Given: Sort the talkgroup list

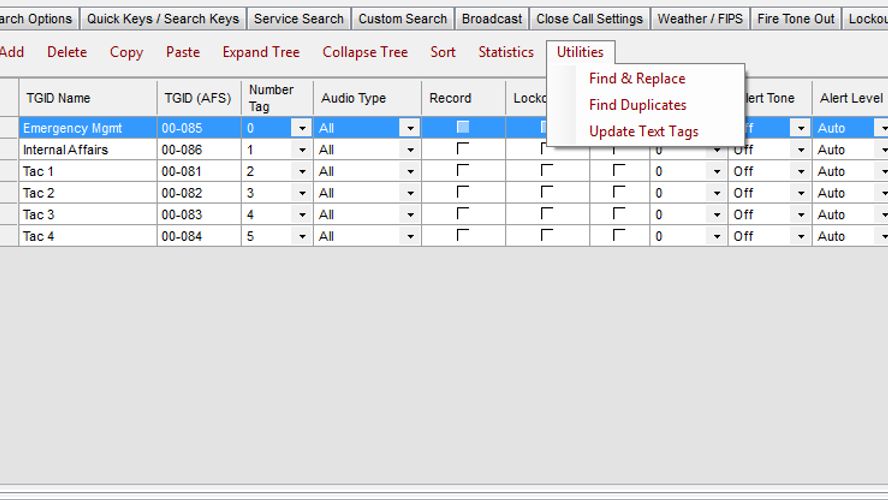Looking at the screenshot, I should [442, 52].
